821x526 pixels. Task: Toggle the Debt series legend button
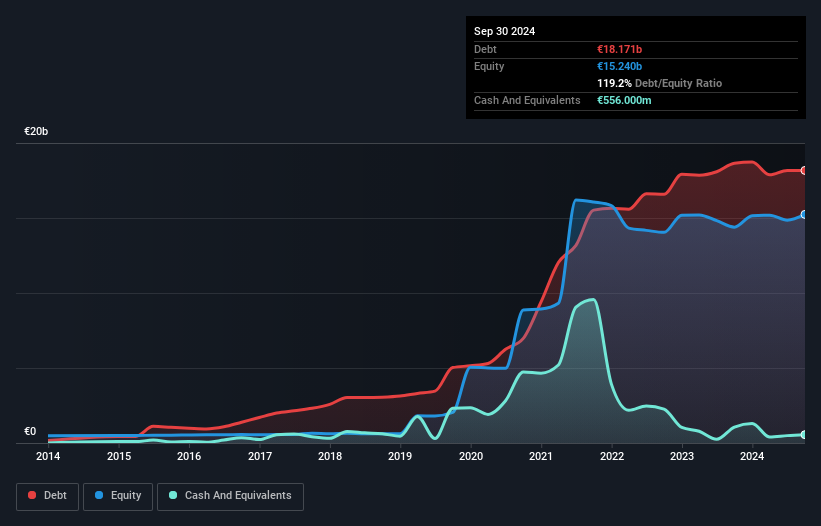click(x=47, y=496)
